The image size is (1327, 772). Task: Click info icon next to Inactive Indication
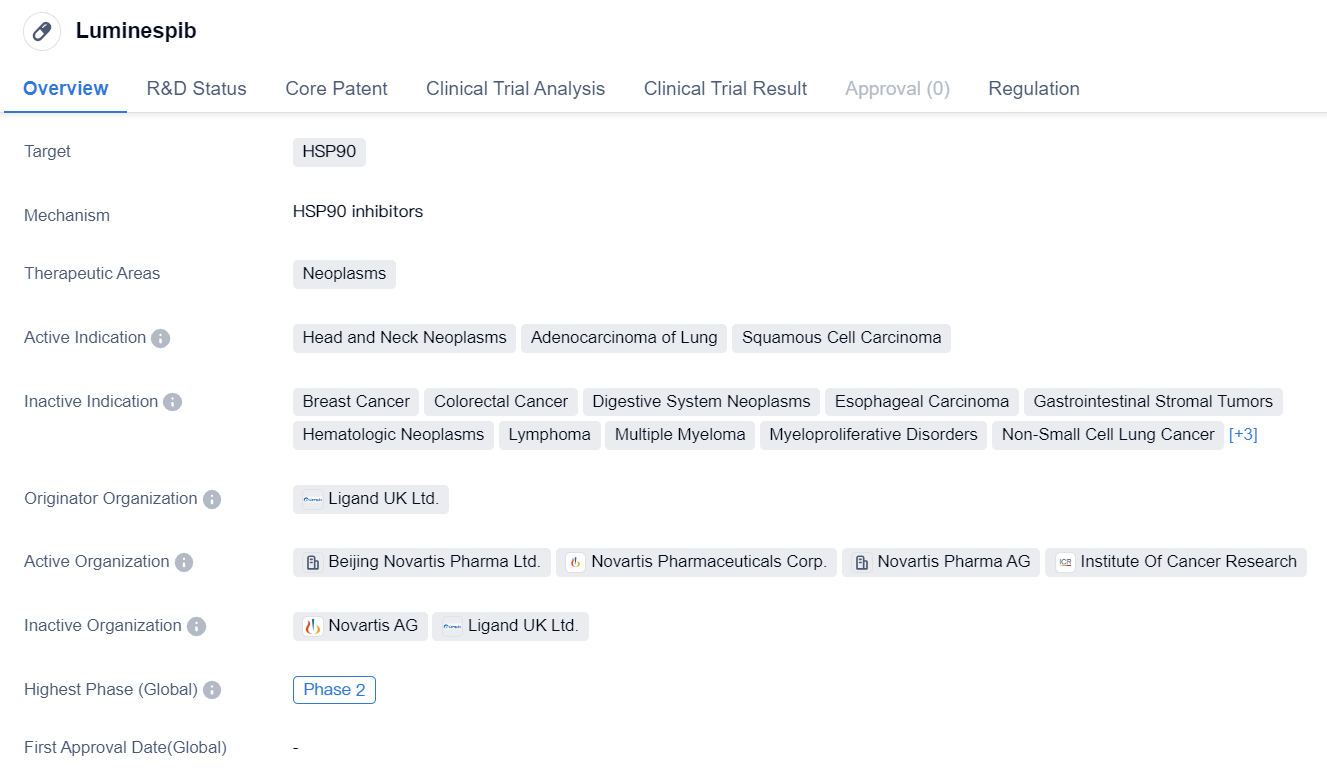click(x=173, y=402)
